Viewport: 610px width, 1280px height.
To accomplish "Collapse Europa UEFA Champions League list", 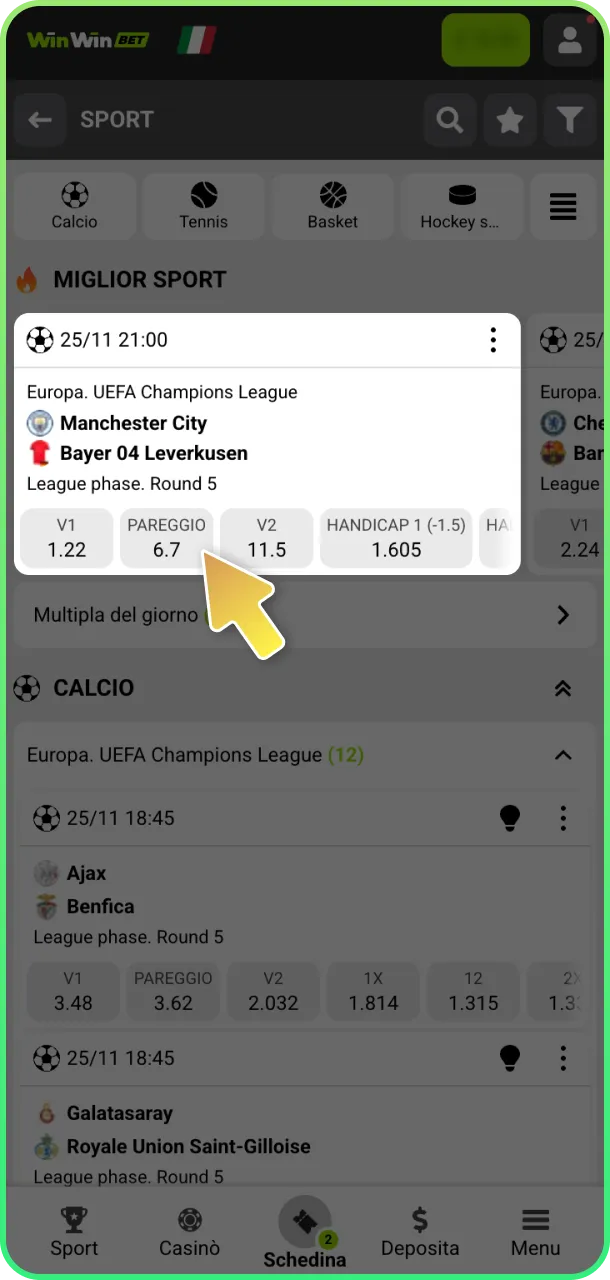I will (x=563, y=755).
